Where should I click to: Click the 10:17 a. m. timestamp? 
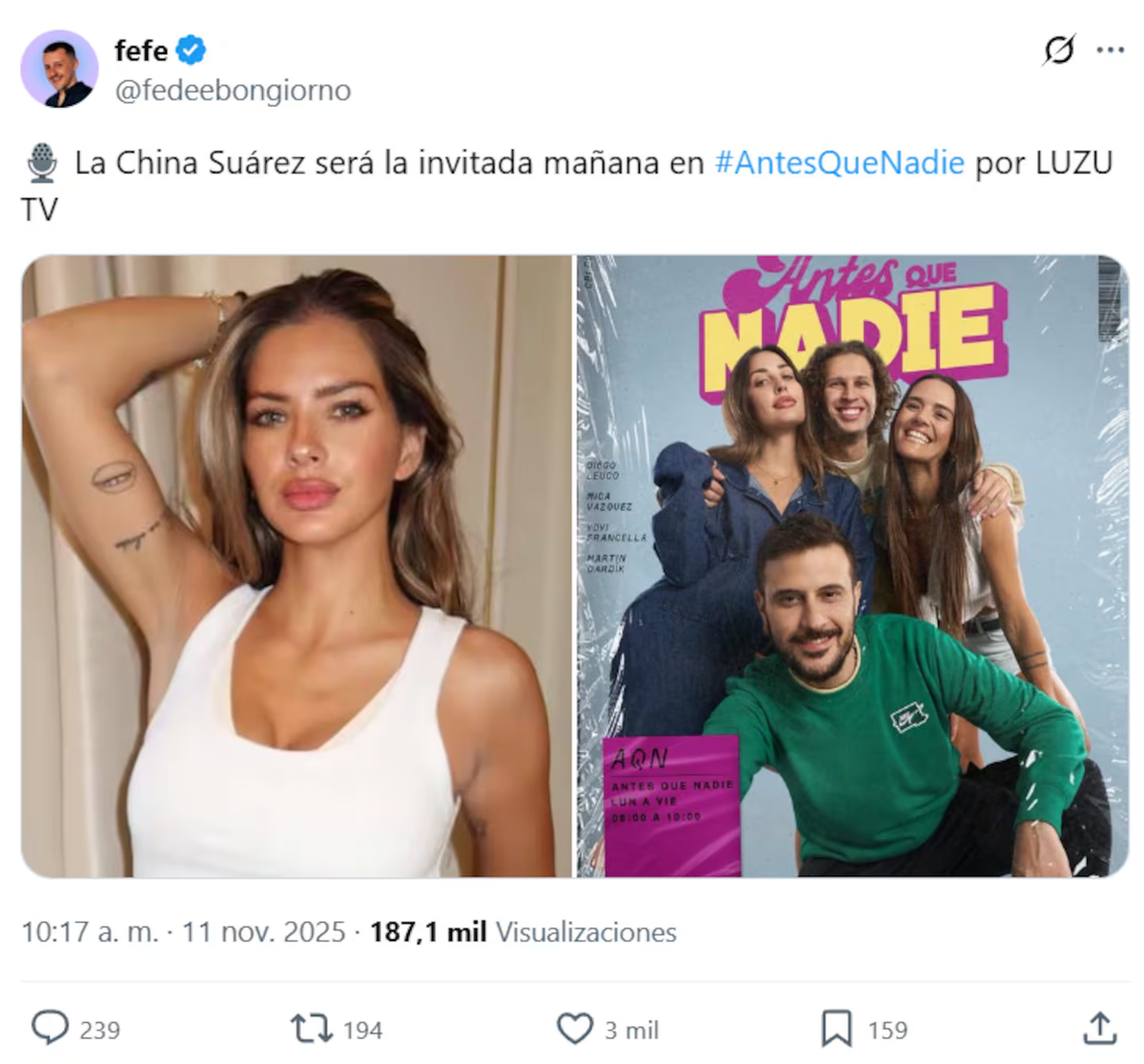[90, 931]
